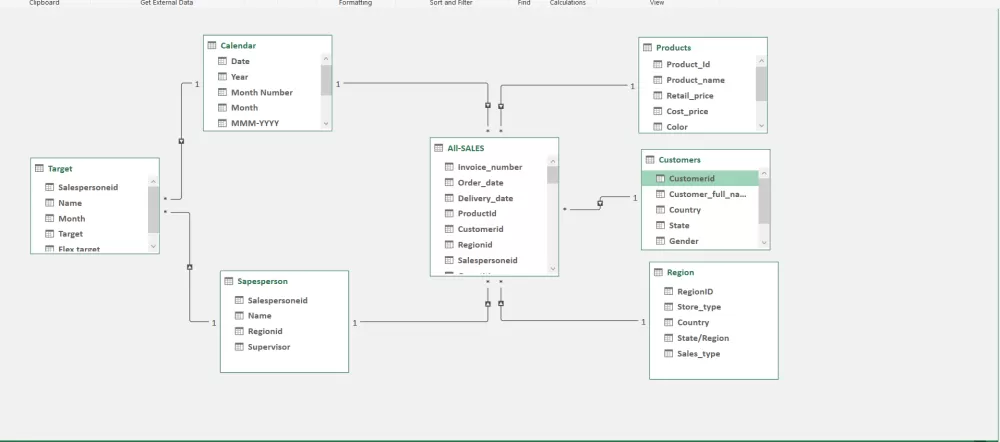The width and height of the screenshot is (1000, 442).
Task: Select the Products to All-SALES relationship marker
Action: coord(501,106)
